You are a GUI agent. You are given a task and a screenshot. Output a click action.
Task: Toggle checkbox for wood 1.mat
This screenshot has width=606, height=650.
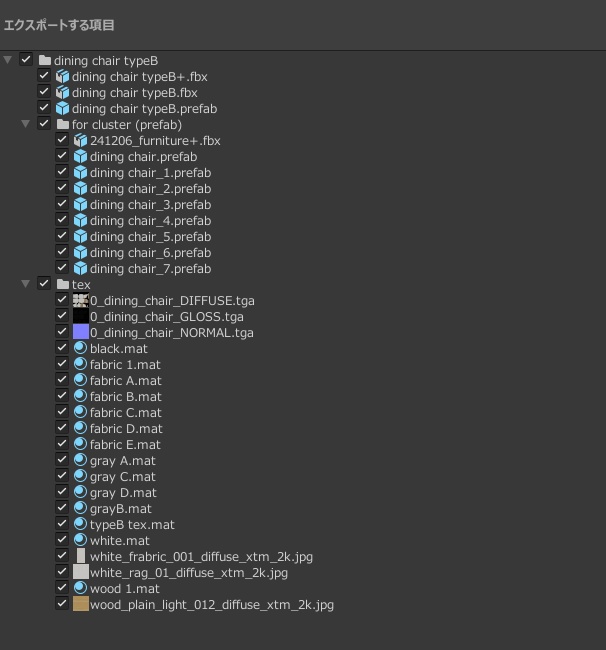pyautogui.click(x=62, y=587)
